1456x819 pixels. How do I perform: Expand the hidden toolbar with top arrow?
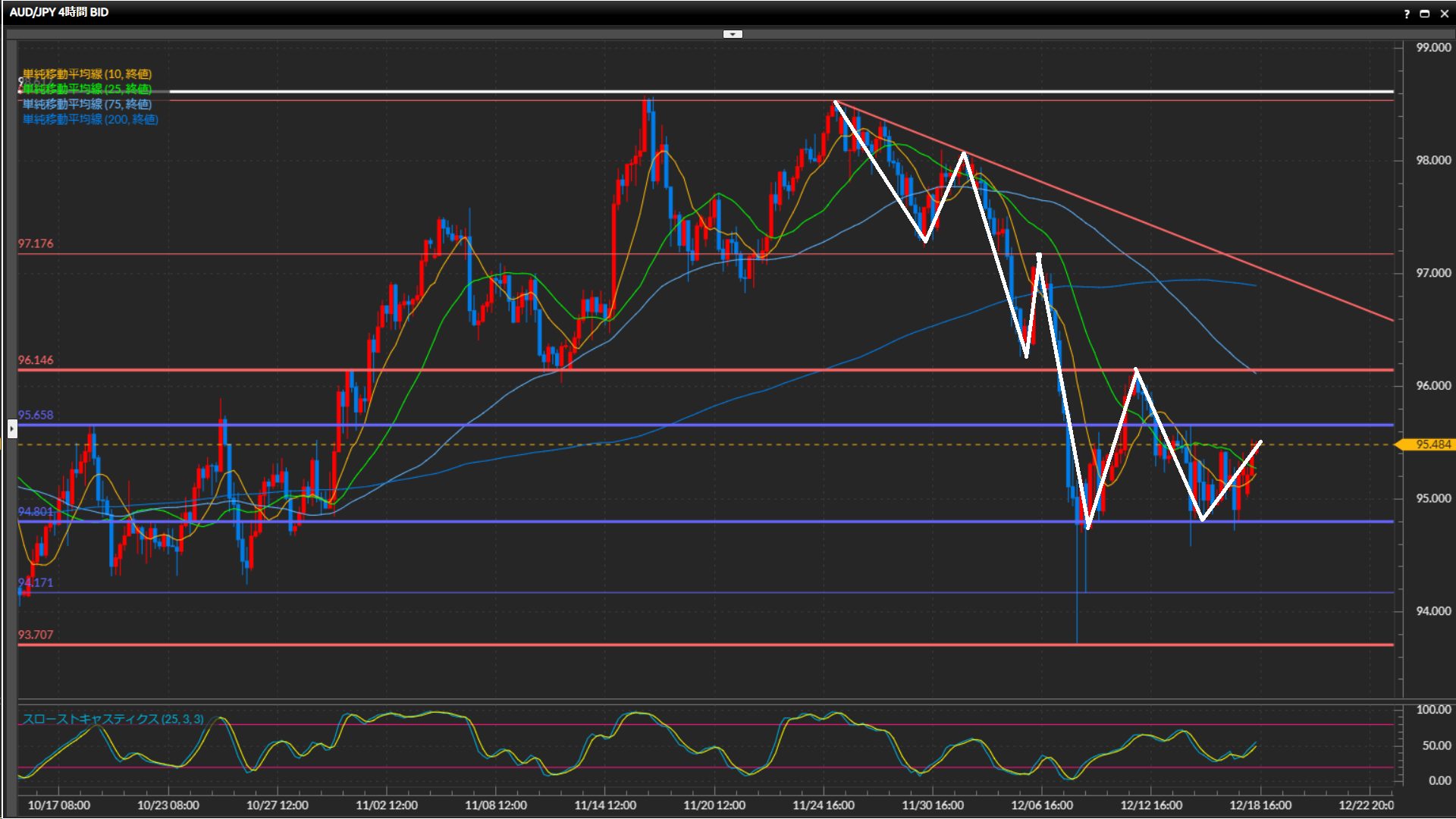coord(733,34)
